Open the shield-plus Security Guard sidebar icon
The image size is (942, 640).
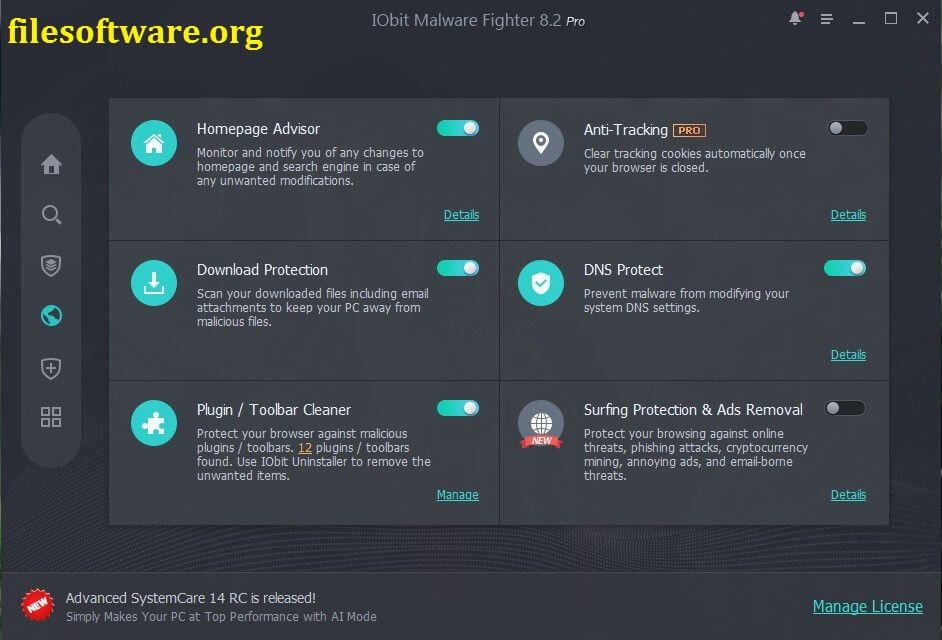tap(51, 368)
